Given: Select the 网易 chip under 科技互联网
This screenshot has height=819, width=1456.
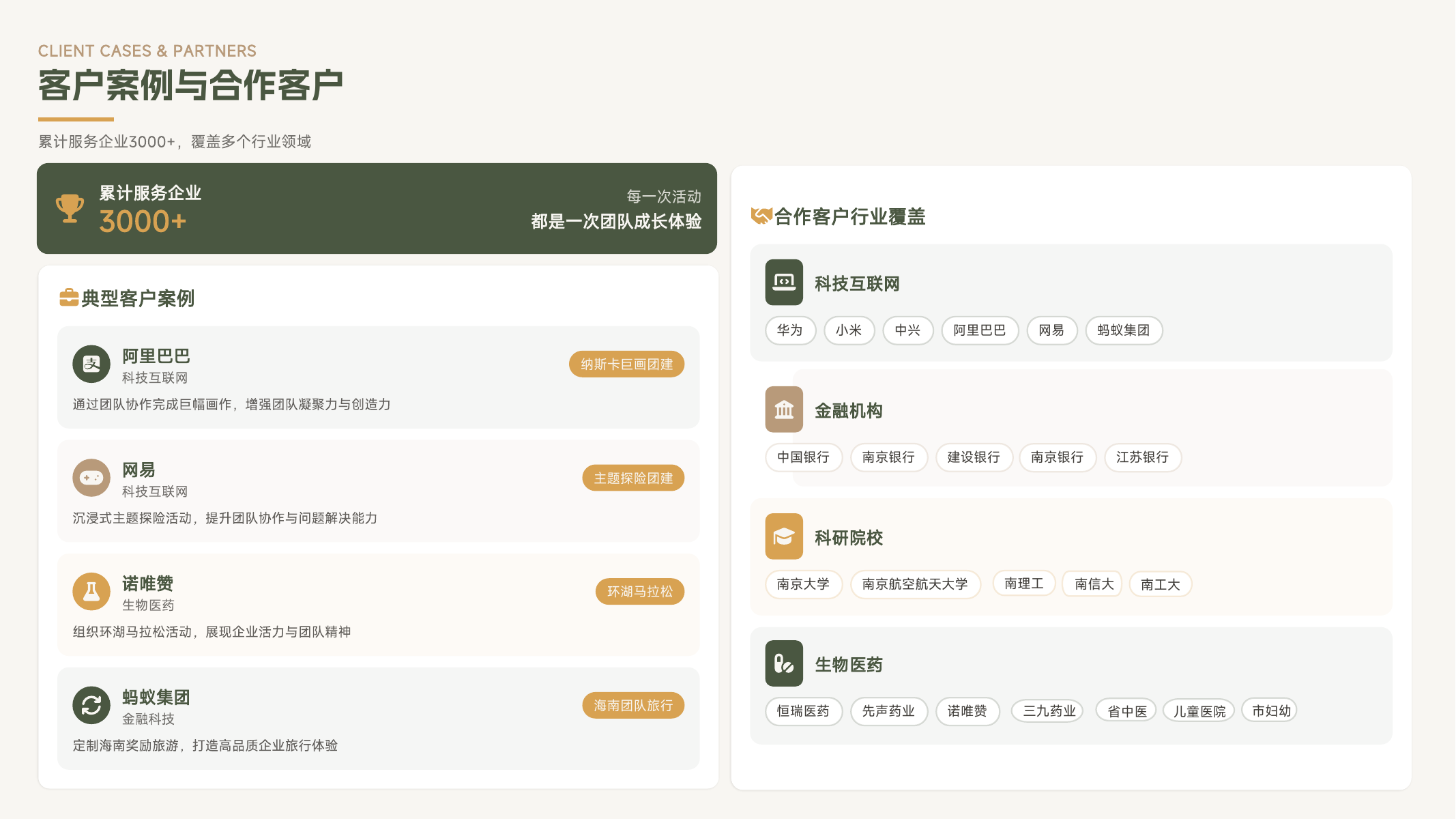Looking at the screenshot, I should pos(1051,330).
